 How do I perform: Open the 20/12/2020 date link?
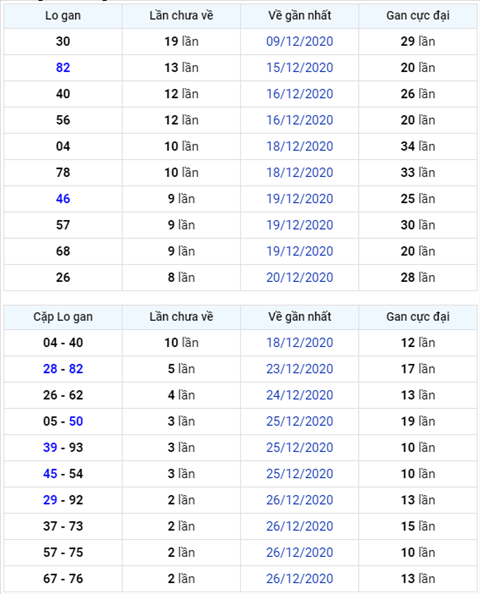pyautogui.click(x=299, y=277)
